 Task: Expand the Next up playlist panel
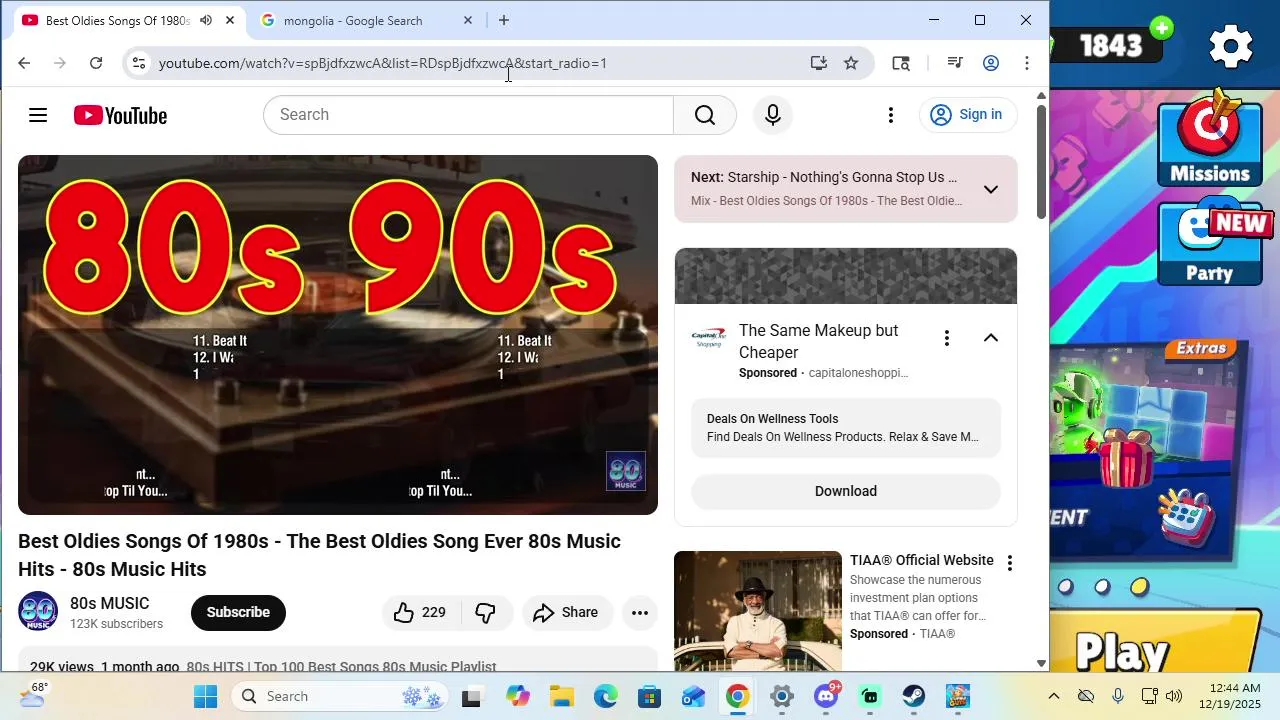click(990, 190)
